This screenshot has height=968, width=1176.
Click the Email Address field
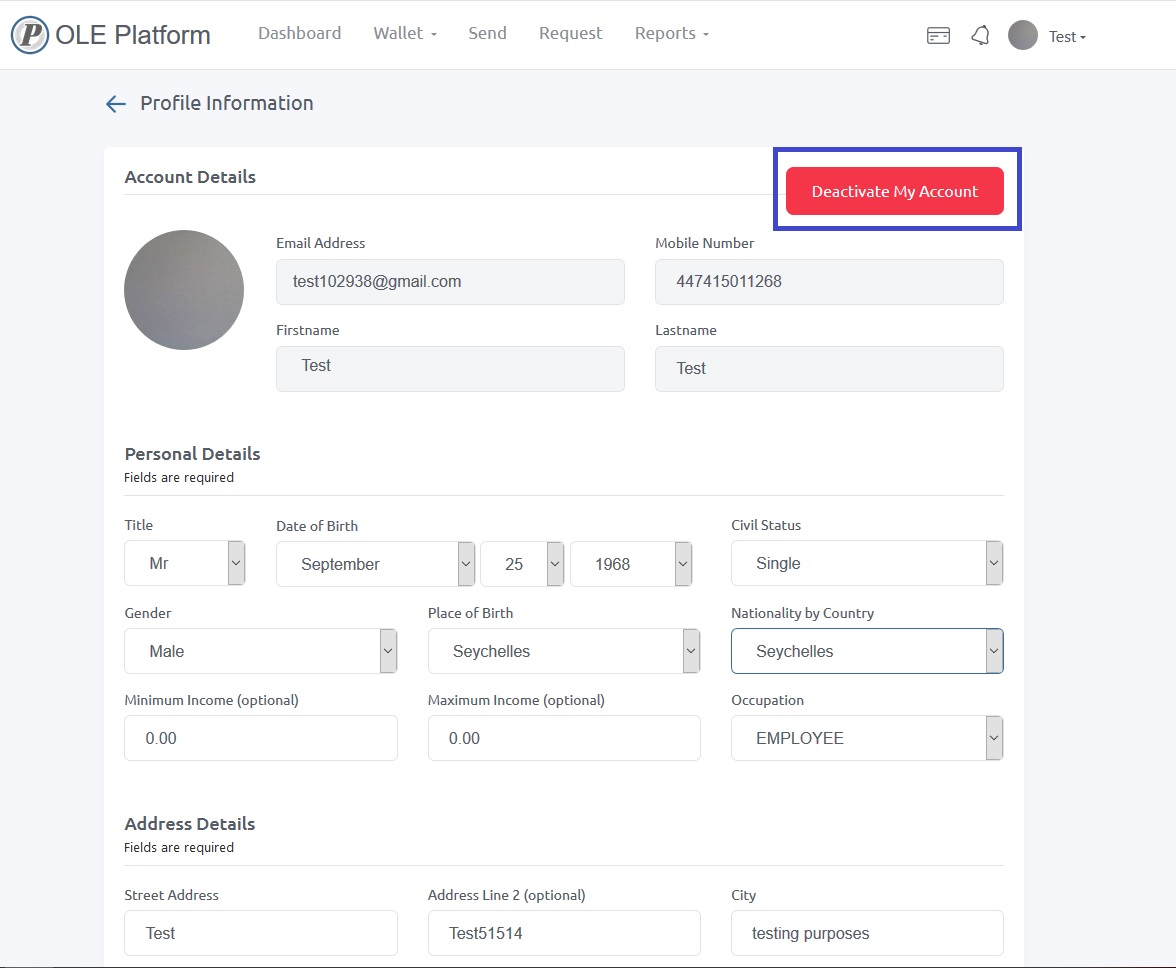tap(450, 282)
